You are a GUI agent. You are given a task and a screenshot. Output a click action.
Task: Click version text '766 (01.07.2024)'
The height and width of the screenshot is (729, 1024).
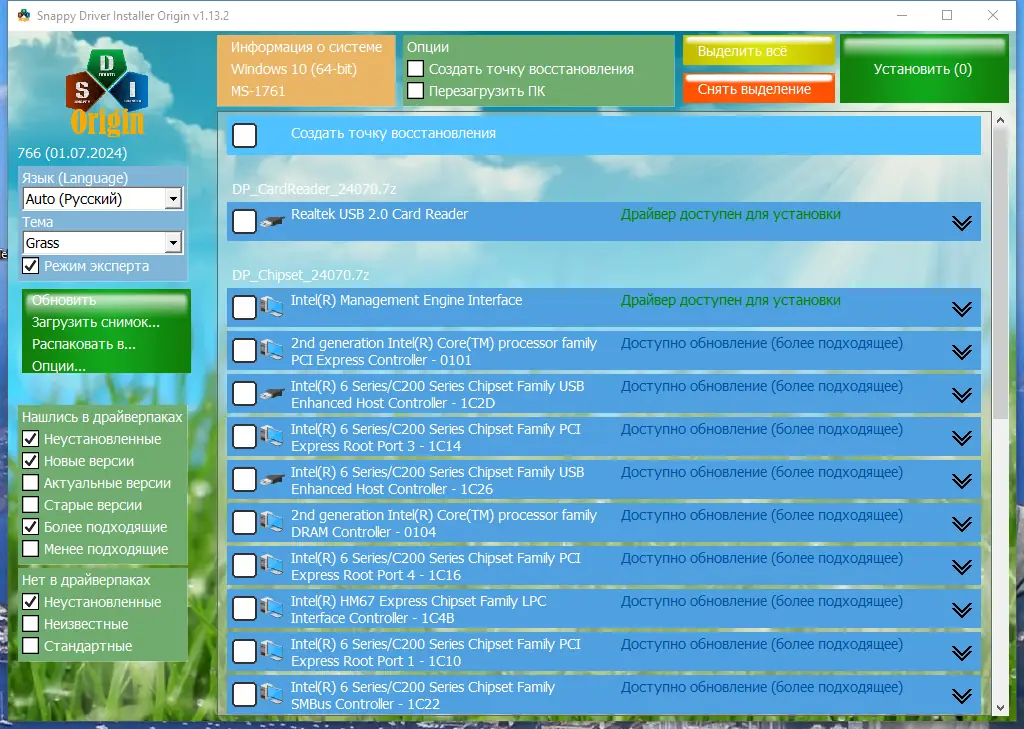pyautogui.click(x=72, y=153)
